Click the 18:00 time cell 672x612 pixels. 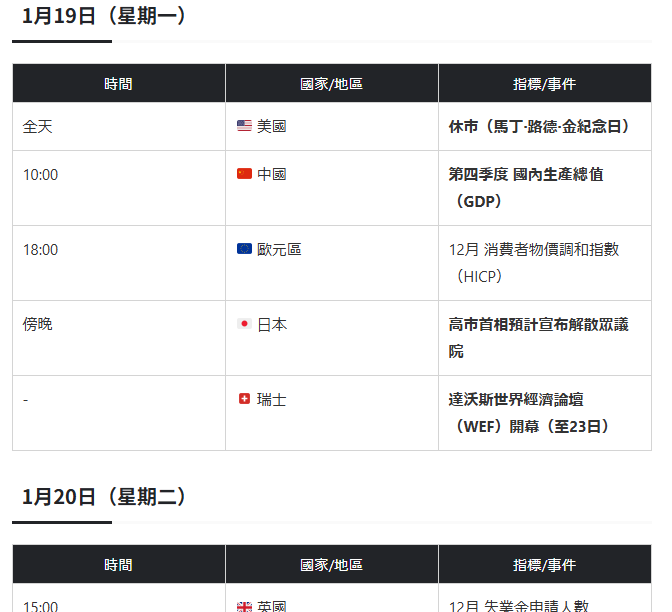pos(41,249)
